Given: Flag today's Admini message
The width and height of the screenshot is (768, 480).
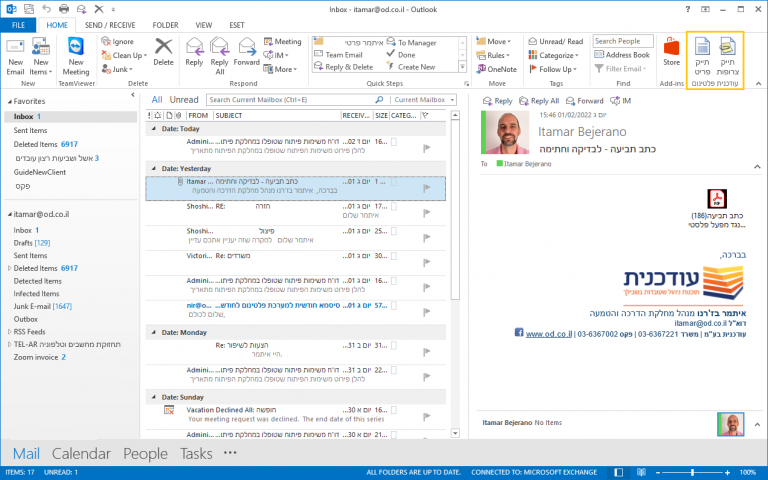Looking at the screenshot, I should coord(427,148).
